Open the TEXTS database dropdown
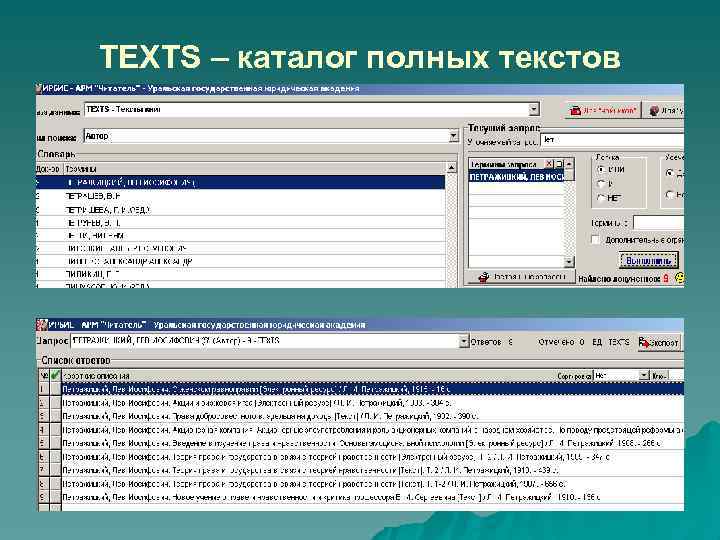The width and height of the screenshot is (720, 540). click(x=533, y=110)
